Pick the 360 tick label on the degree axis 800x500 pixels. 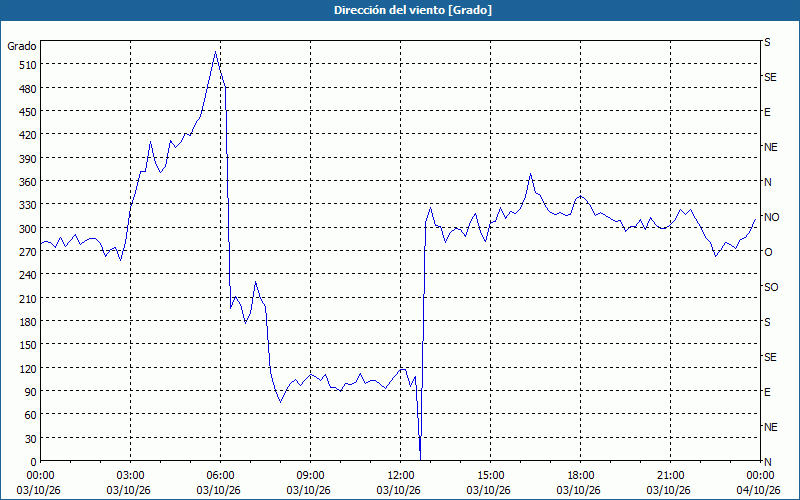[27, 182]
